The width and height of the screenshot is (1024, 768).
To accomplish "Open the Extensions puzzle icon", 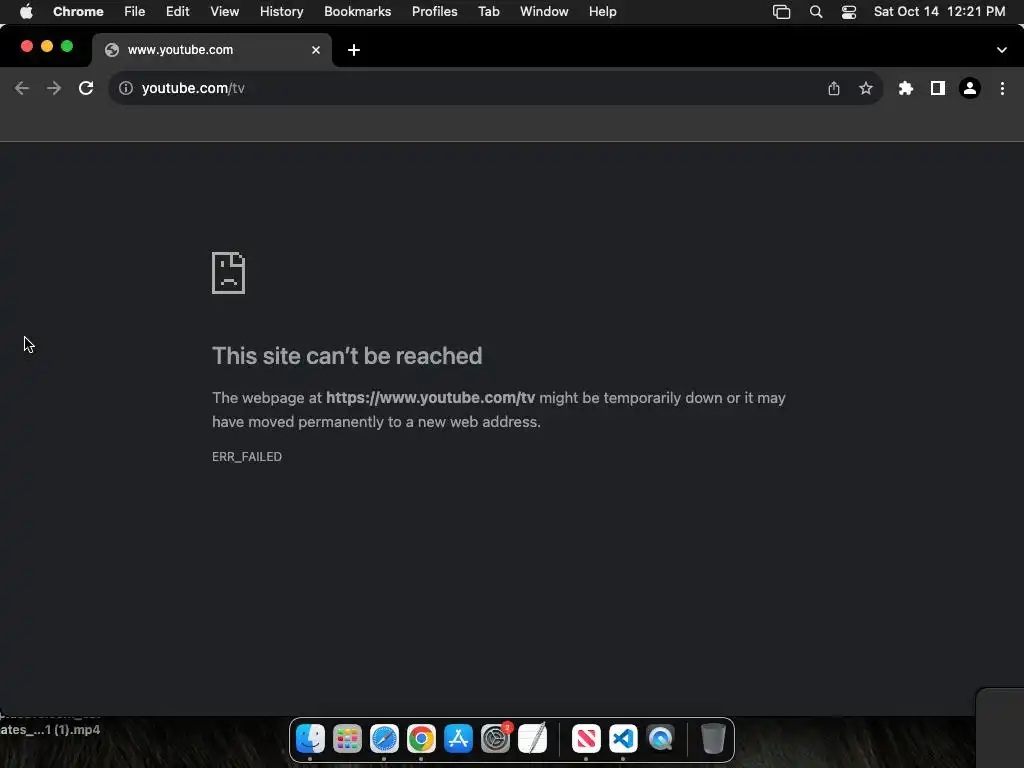I will (905, 88).
